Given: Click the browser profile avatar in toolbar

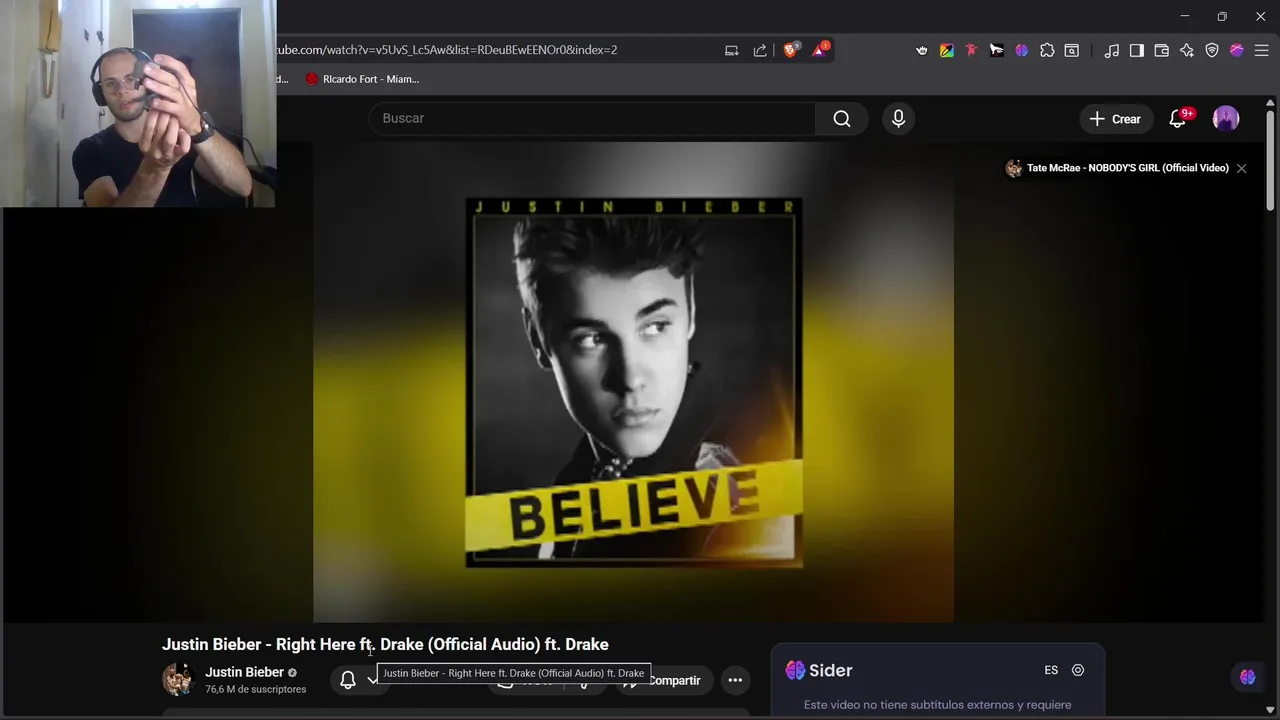Looking at the screenshot, I should (1237, 50).
